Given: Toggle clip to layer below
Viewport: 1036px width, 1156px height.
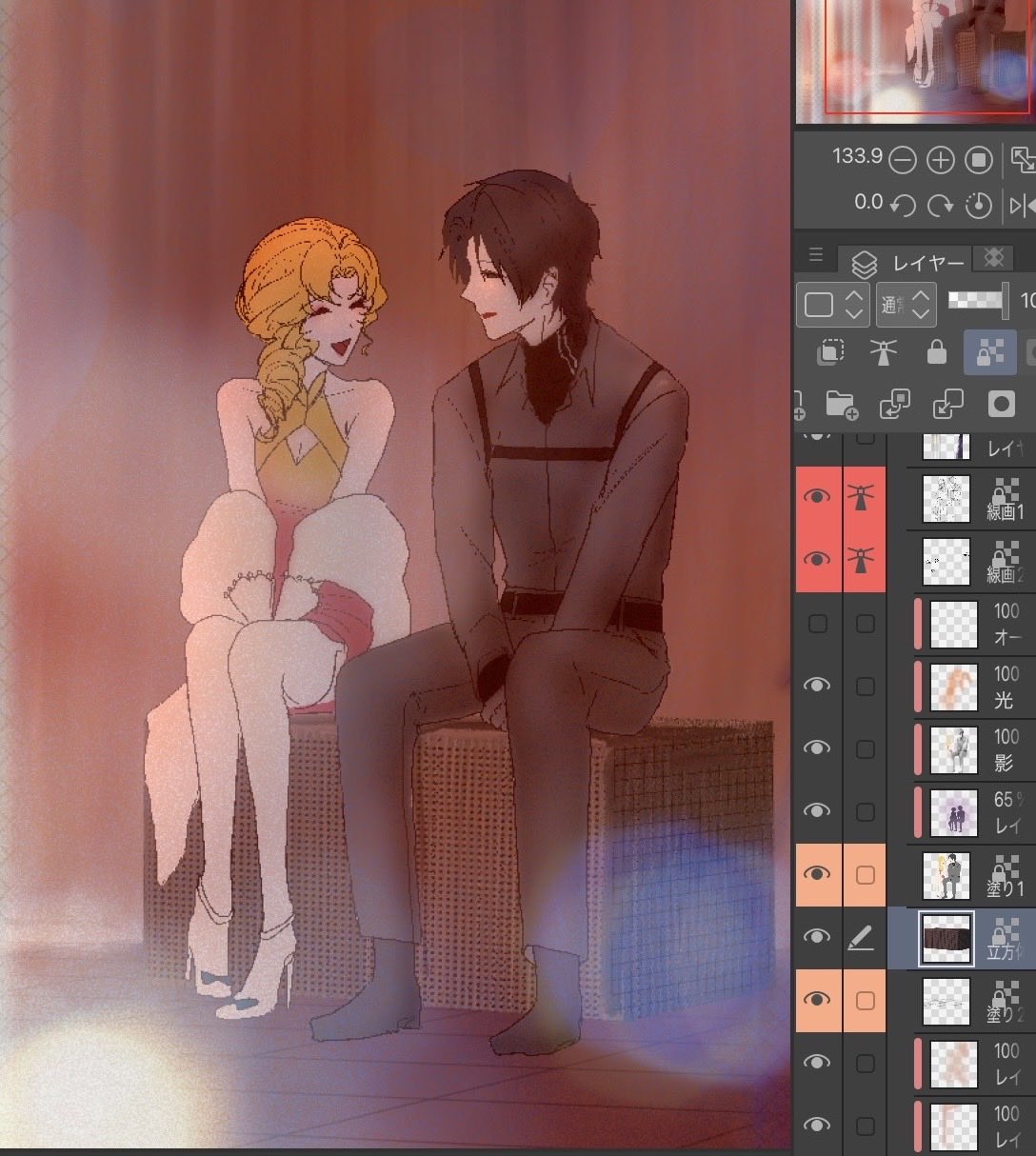Looking at the screenshot, I should click(x=830, y=353).
